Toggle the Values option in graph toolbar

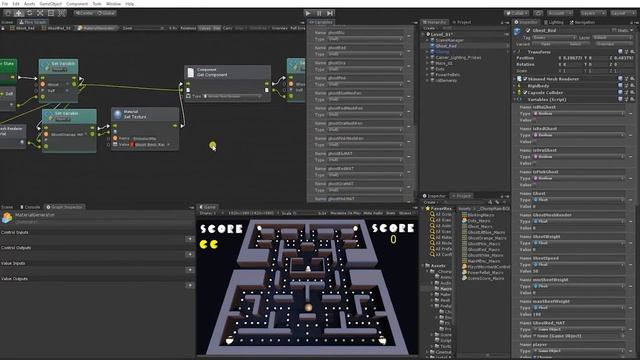tap(204, 28)
